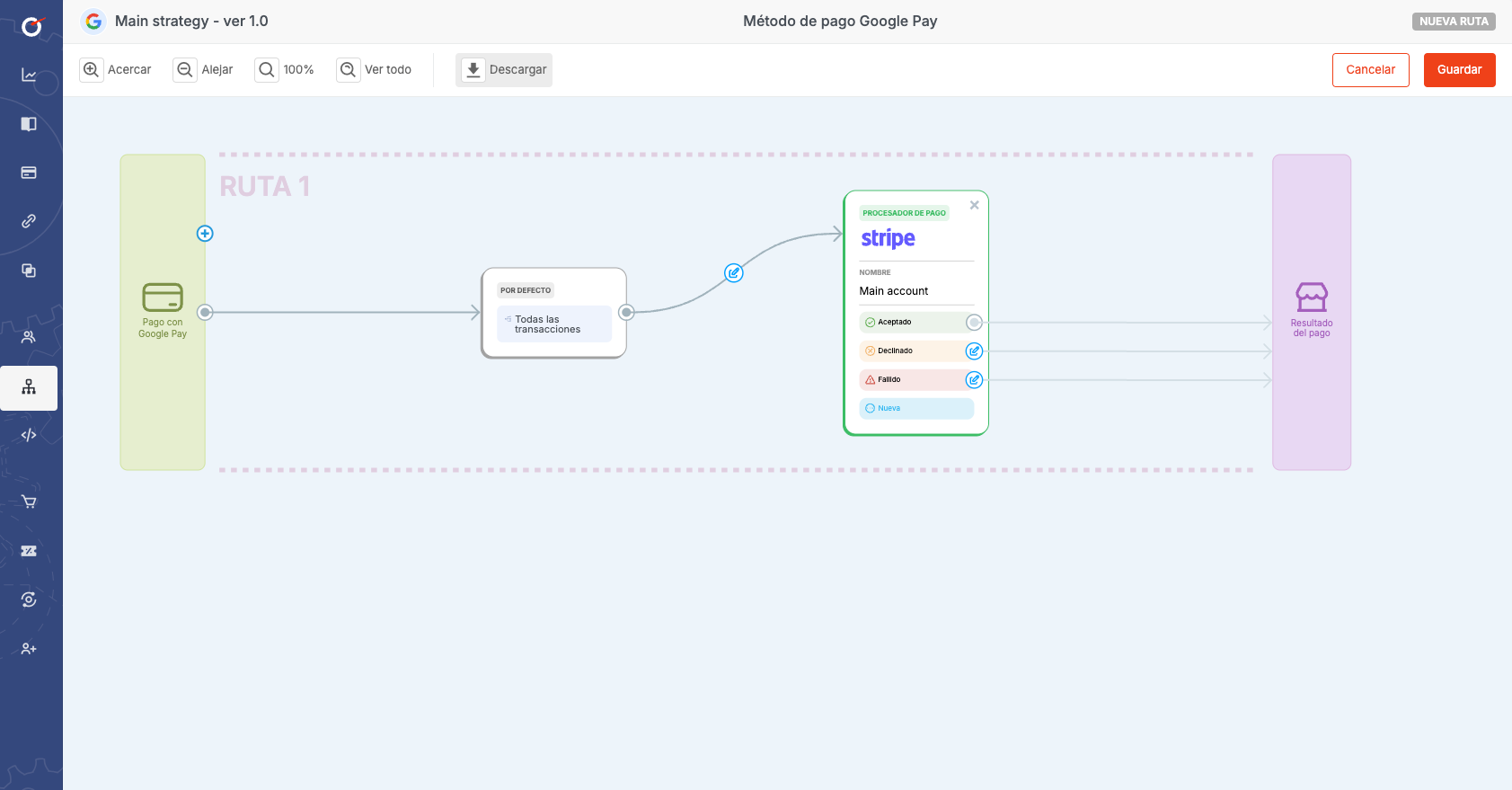Click the POR DEFECTO node output connector
This screenshot has height=790, width=1512.
click(626, 313)
